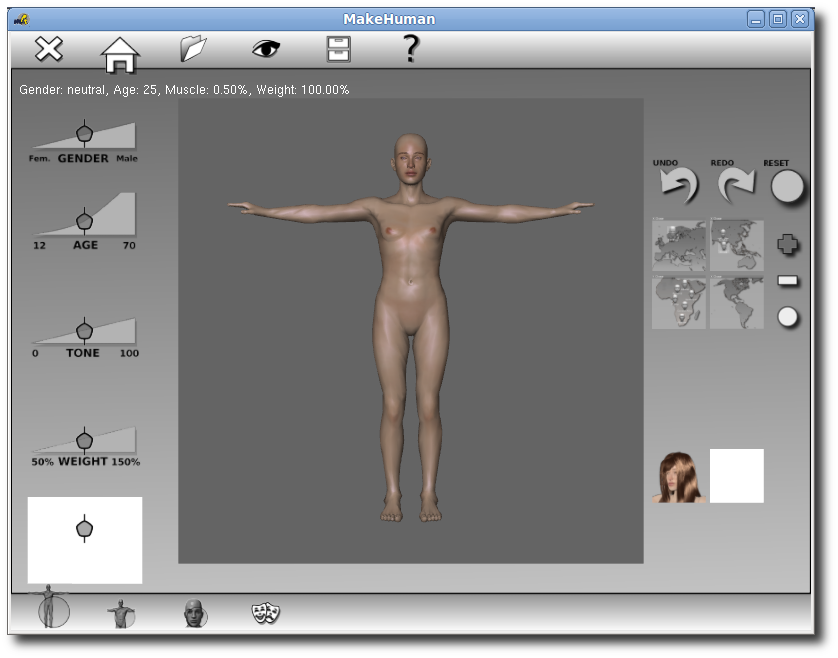The image size is (838, 658).
Task: Click the GENDER label
Action: tap(83, 158)
